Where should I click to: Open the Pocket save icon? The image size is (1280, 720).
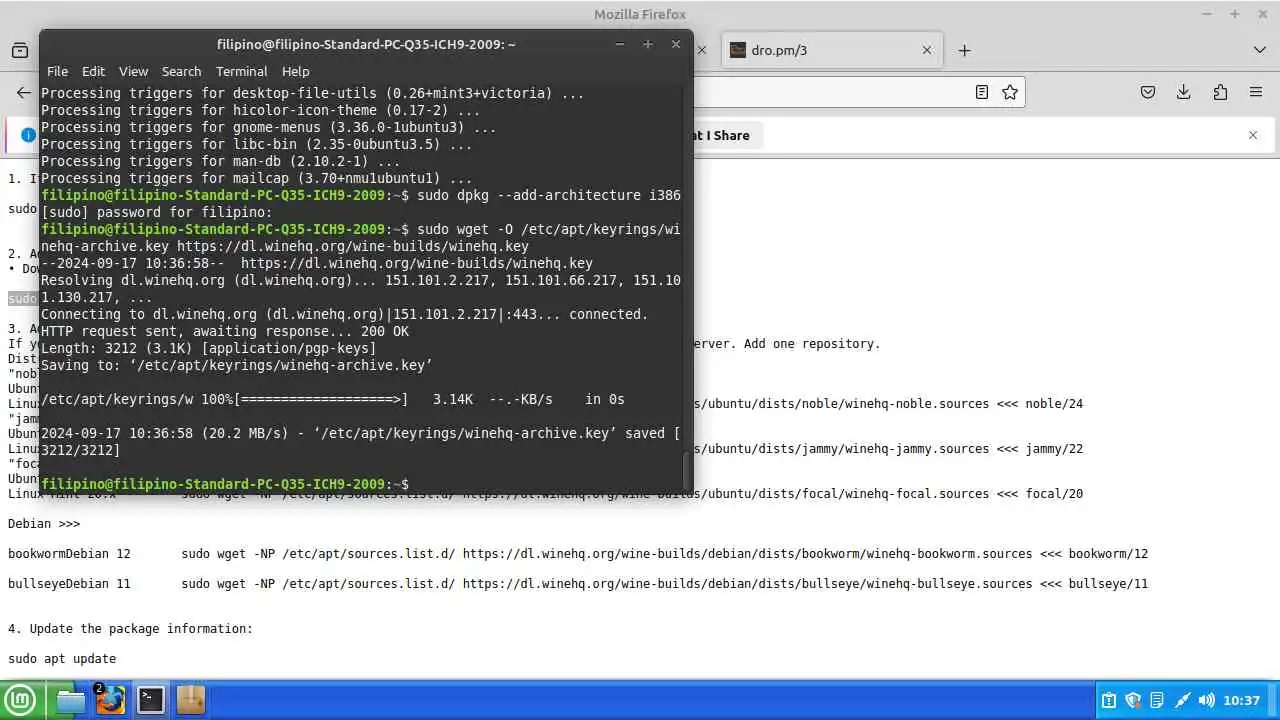[x=1148, y=92]
